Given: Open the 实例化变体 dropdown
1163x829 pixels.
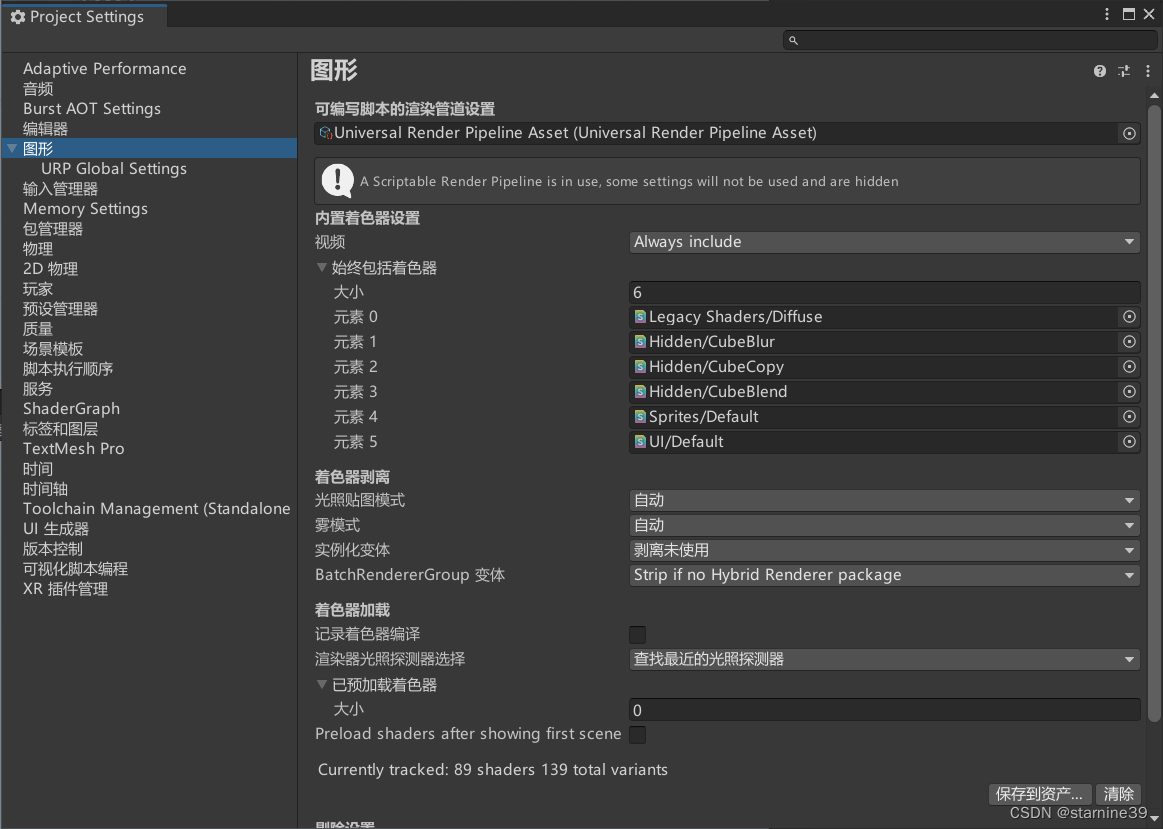Looking at the screenshot, I should coord(884,550).
